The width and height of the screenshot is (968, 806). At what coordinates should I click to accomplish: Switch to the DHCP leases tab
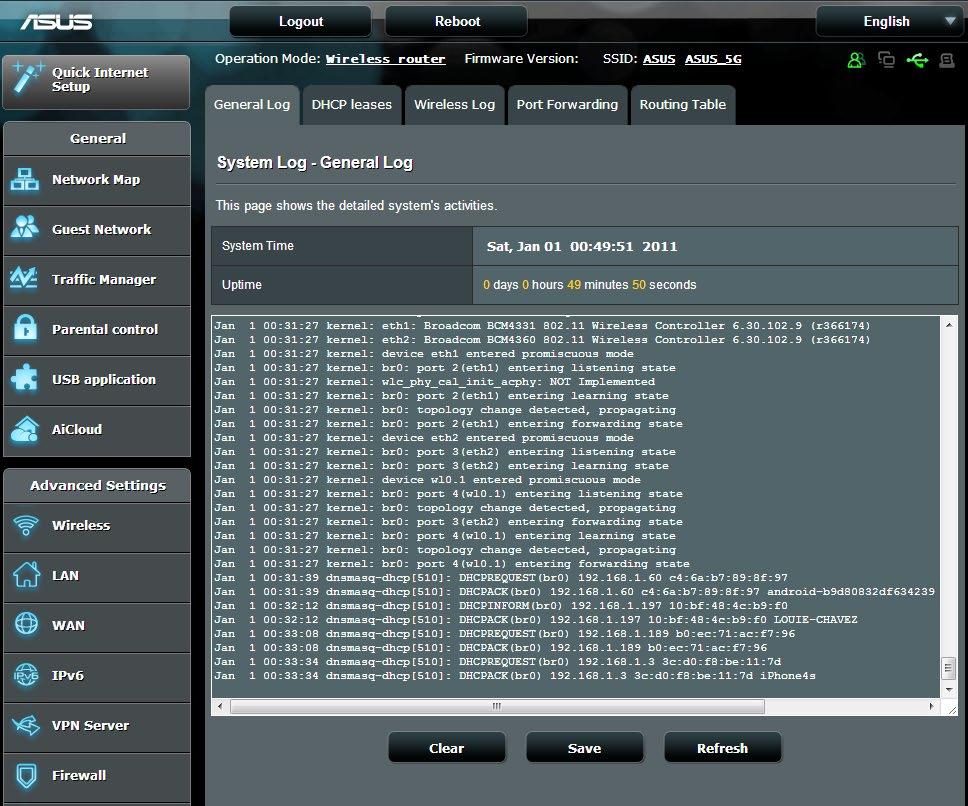(x=352, y=105)
